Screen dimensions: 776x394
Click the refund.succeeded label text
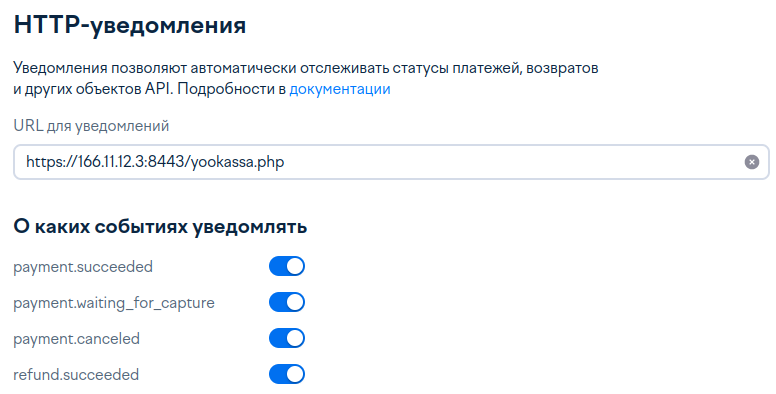pos(76,375)
